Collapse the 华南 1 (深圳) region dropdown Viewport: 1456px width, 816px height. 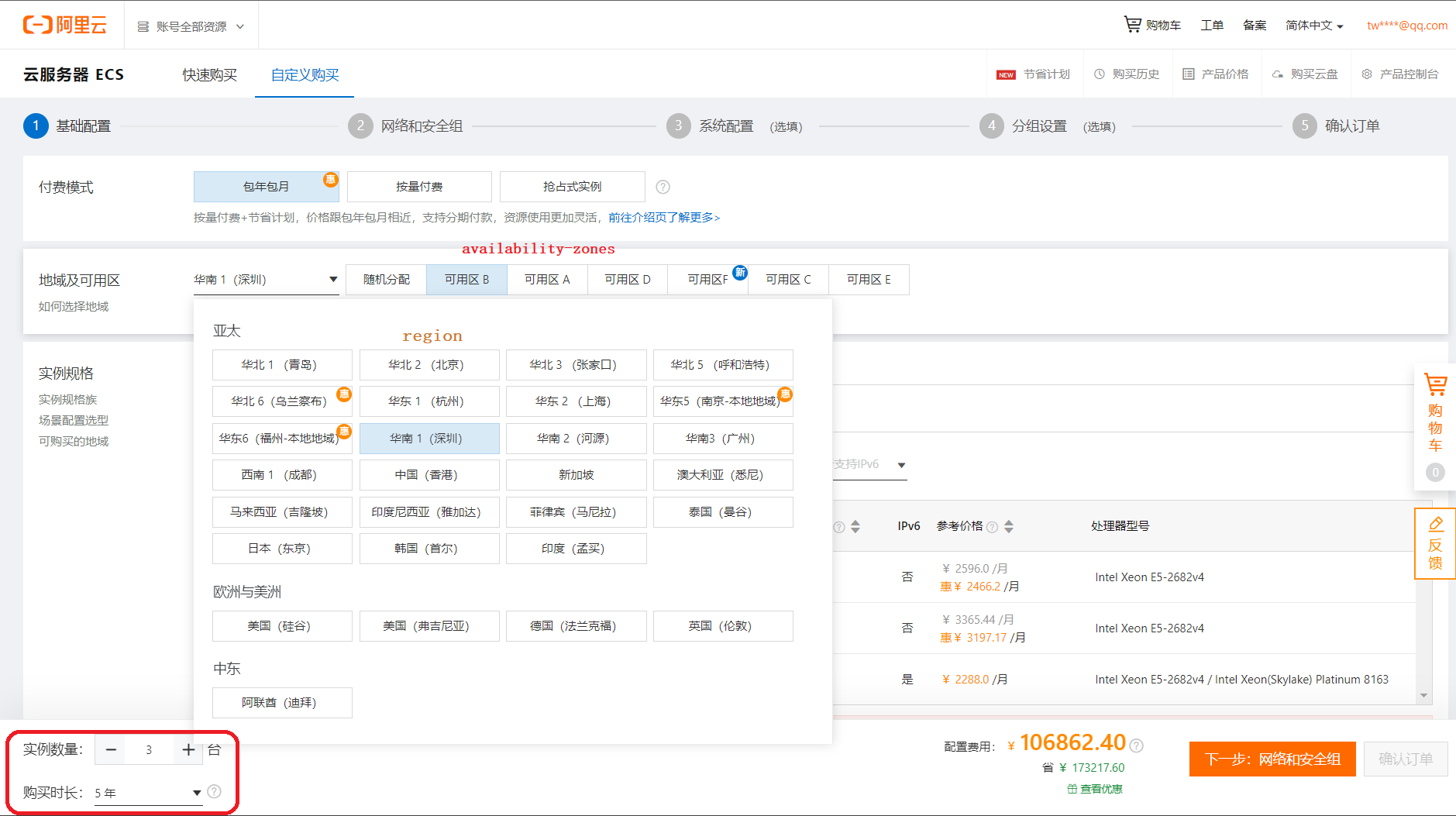[266, 280]
